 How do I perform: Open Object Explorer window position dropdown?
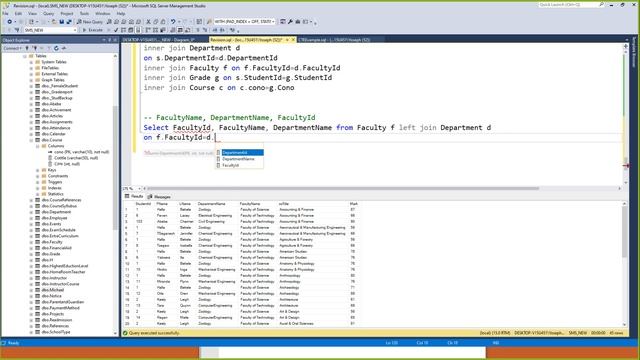104,40
